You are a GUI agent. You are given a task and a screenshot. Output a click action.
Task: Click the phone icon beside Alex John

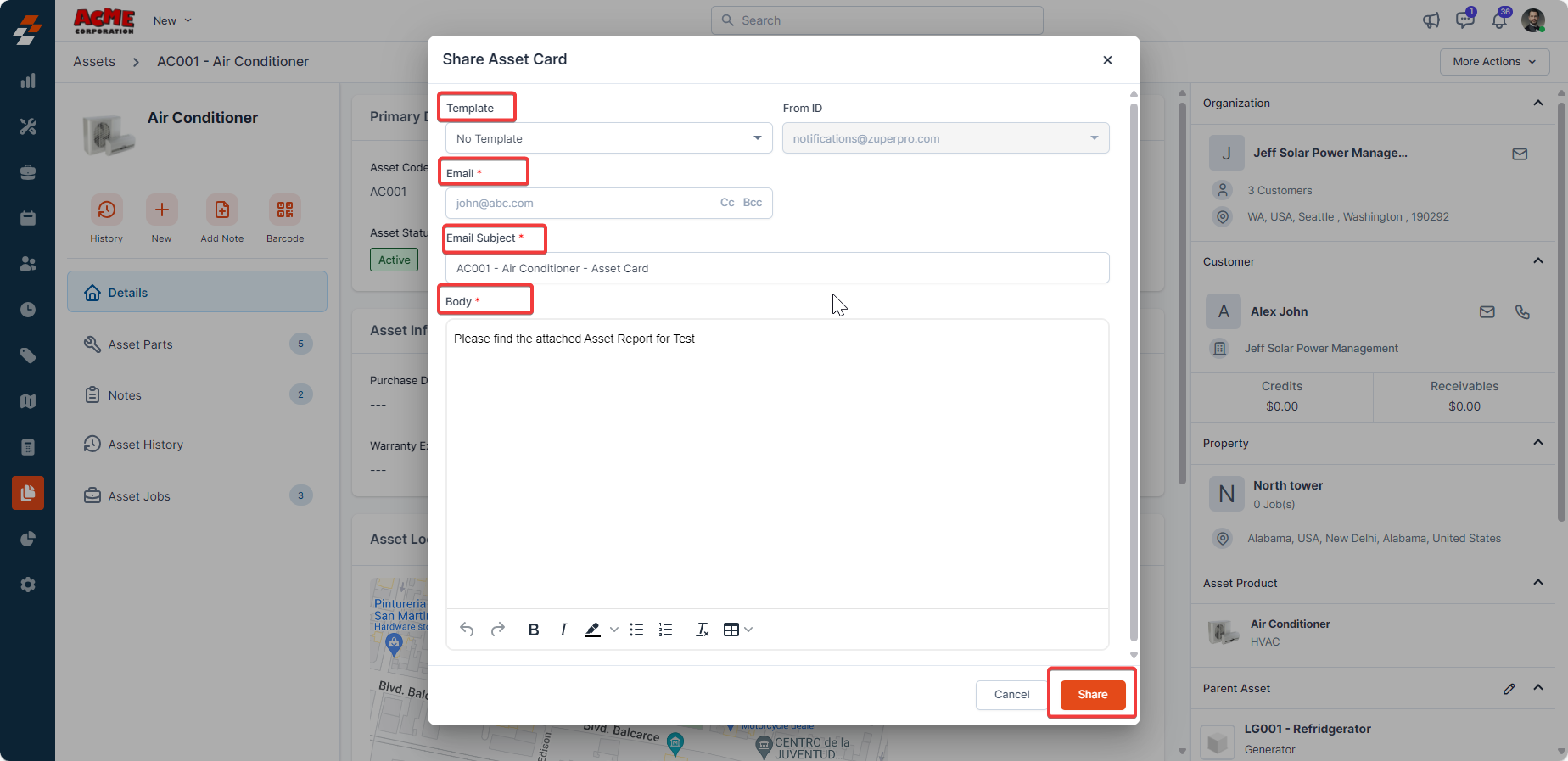point(1523,312)
